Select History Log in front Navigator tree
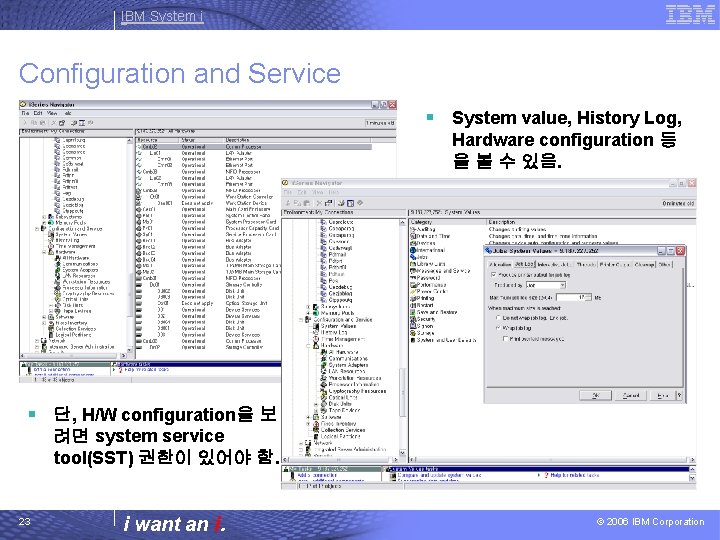Viewport: 720px width, 540px height. (334, 332)
